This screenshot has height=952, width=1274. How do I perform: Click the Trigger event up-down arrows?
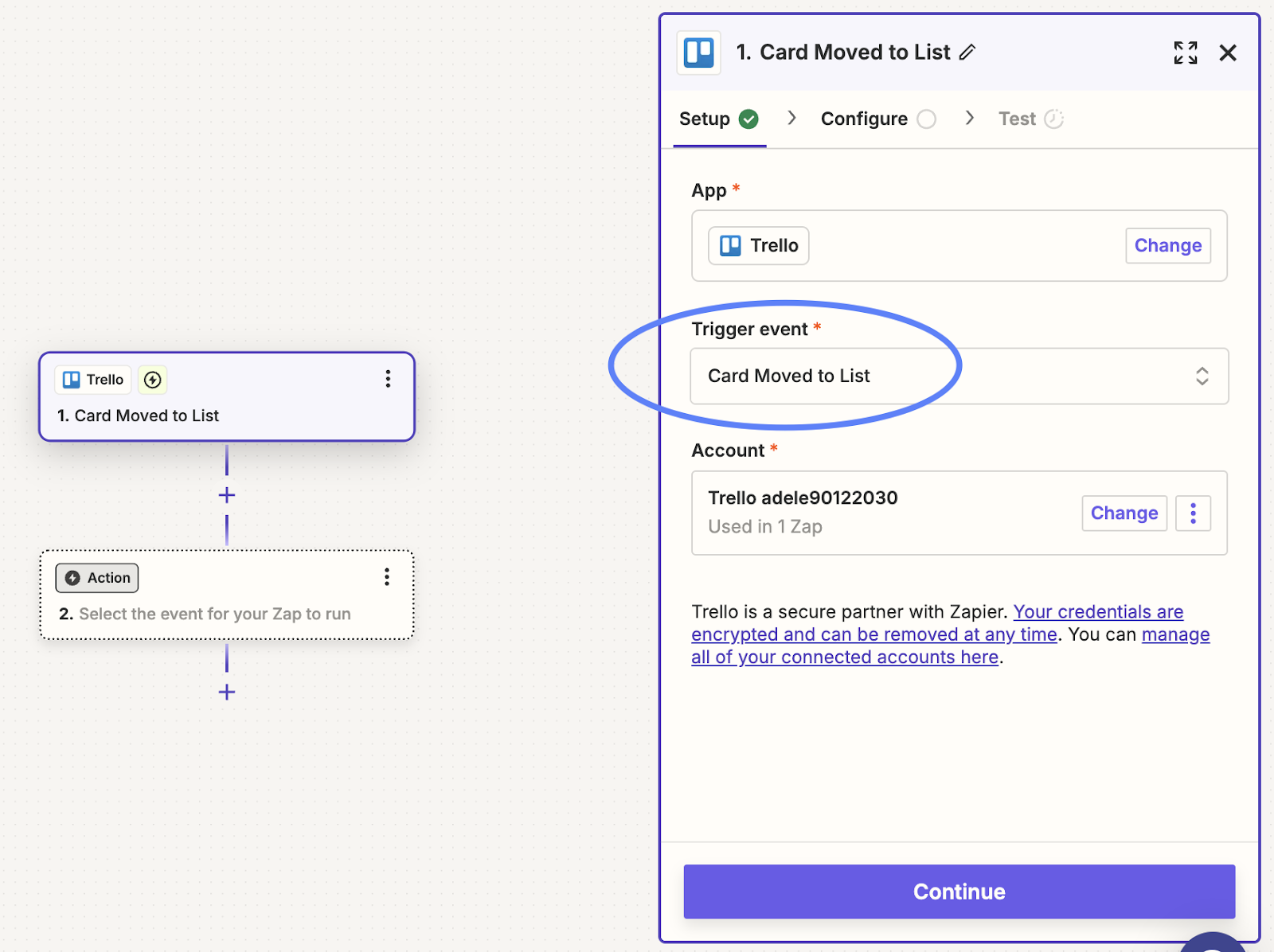click(1202, 376)
